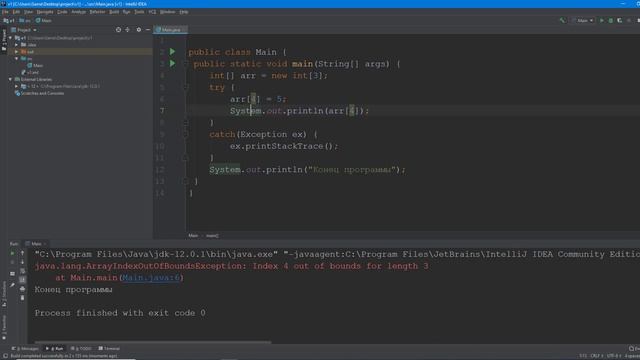Open the Run menu
Image resolution: width=640 pixels, height=360 pixels.
pos(127,12)
